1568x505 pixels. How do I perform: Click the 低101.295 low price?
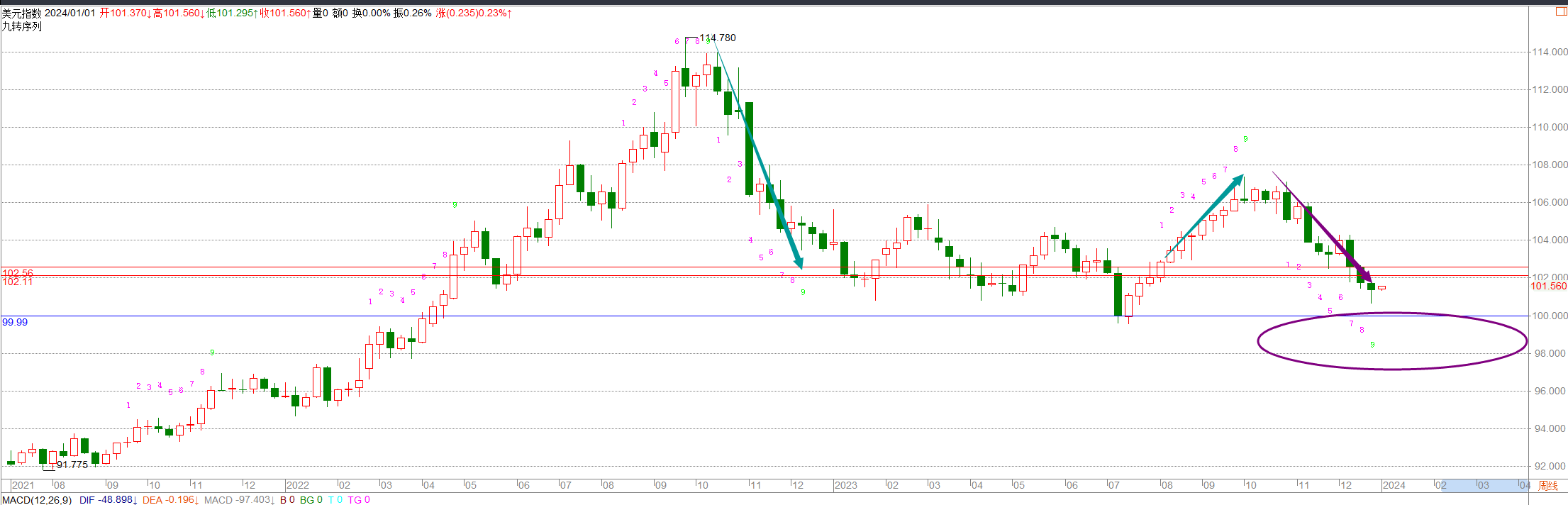pos(233,13)
